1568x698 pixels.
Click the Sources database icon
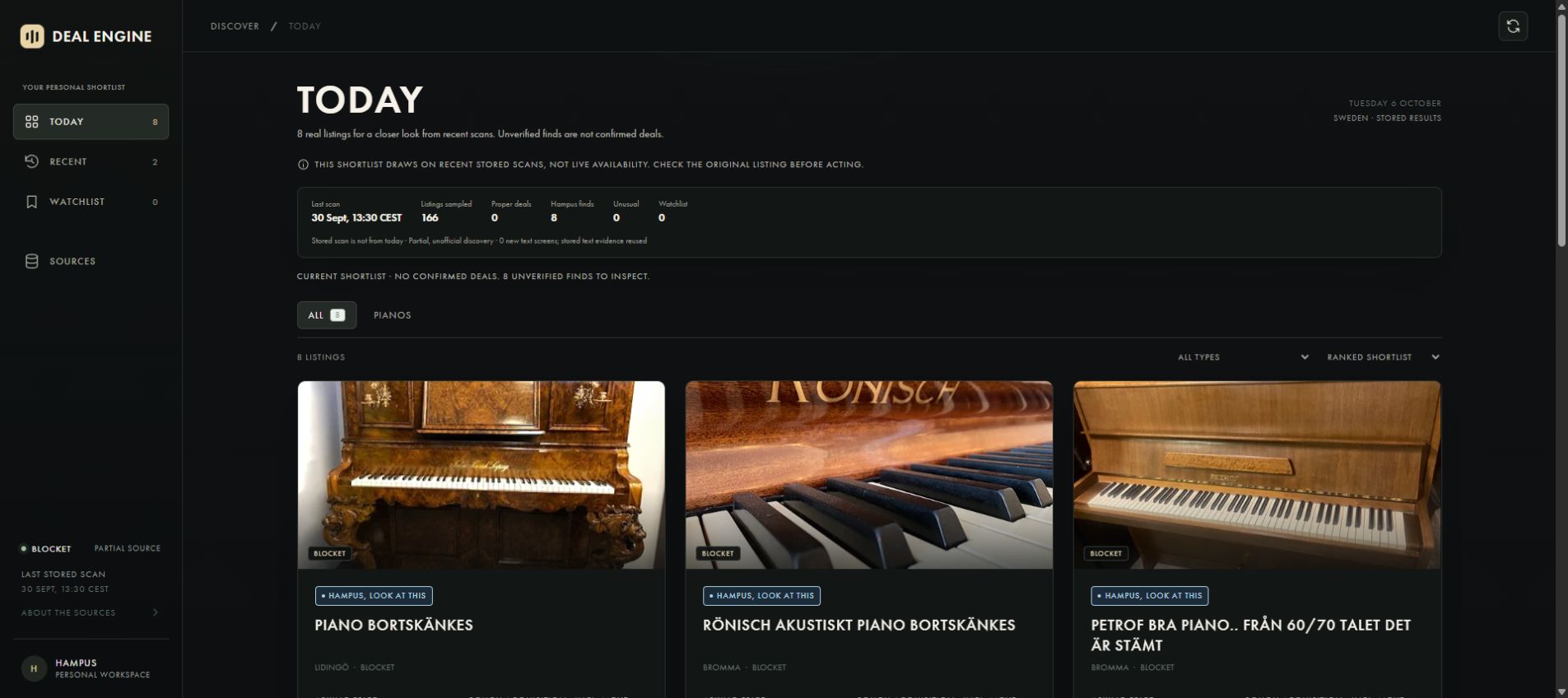(32, 261)
